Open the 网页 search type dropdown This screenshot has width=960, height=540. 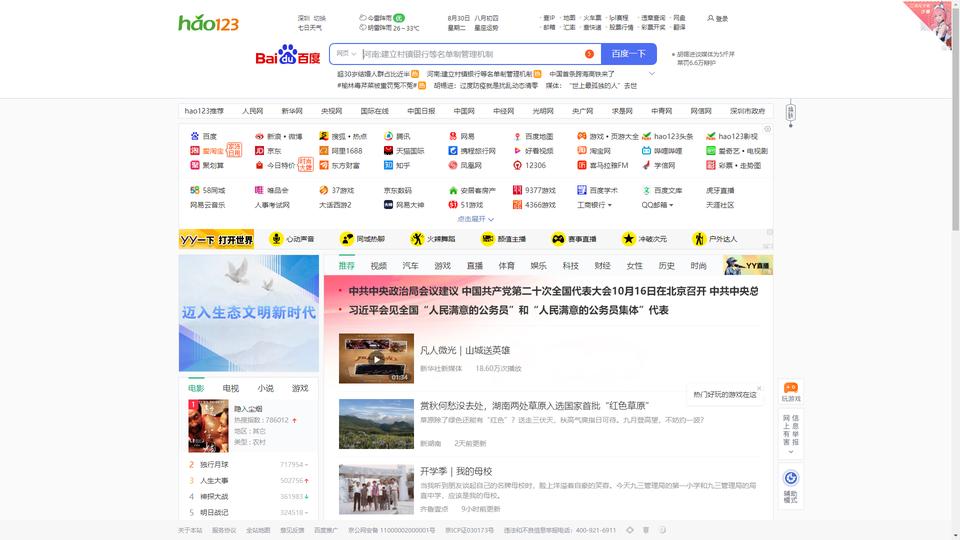click(346, 54)
